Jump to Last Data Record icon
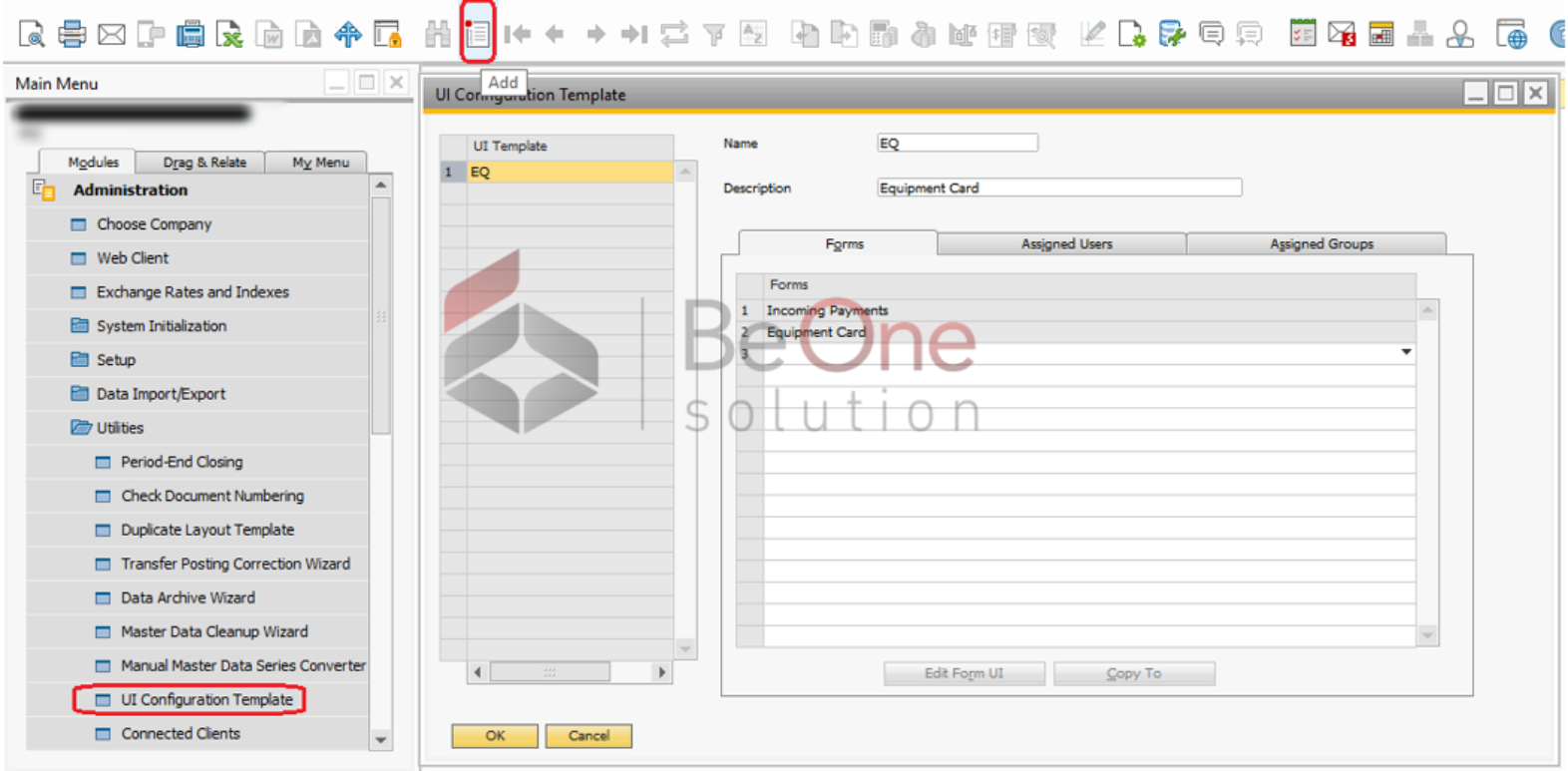 (634, 34)
